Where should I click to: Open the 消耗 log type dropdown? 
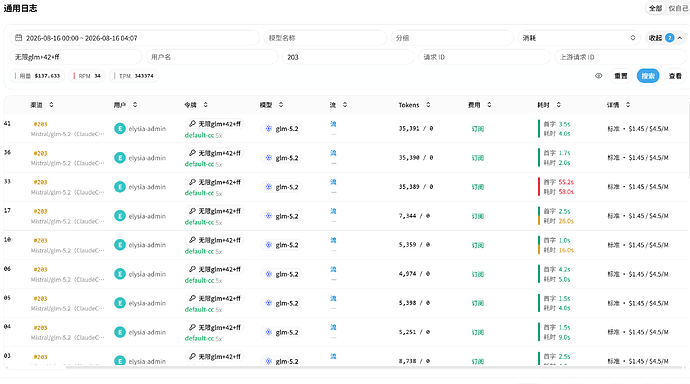click(579, 38)
